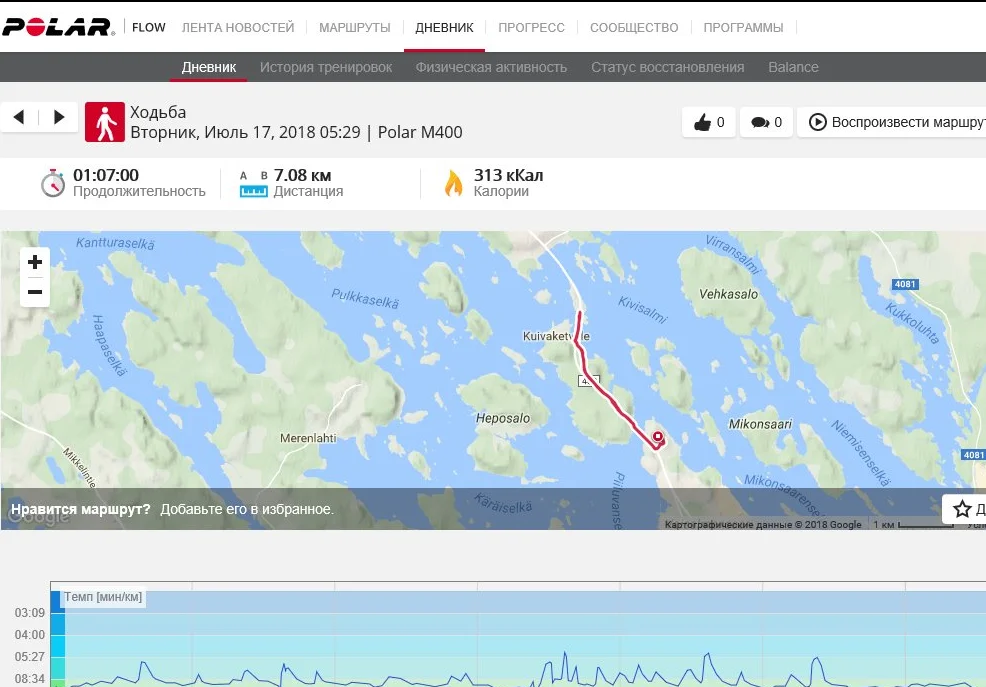Click Воспроизвести маршрут play button
The width and height of the screenshot is (986, 687).
pyautogui.click(x=894, y=122)
